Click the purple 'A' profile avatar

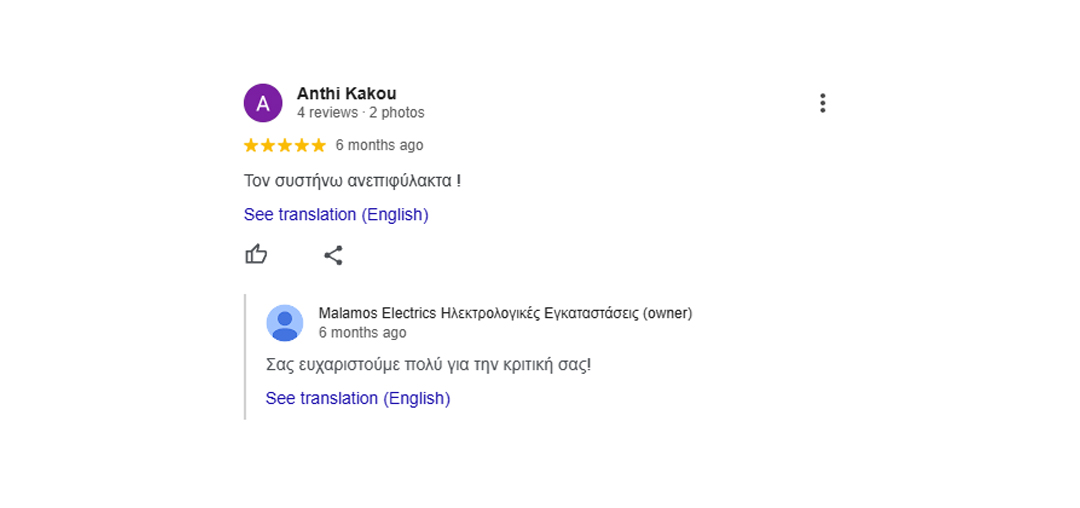tap(263, 103)
